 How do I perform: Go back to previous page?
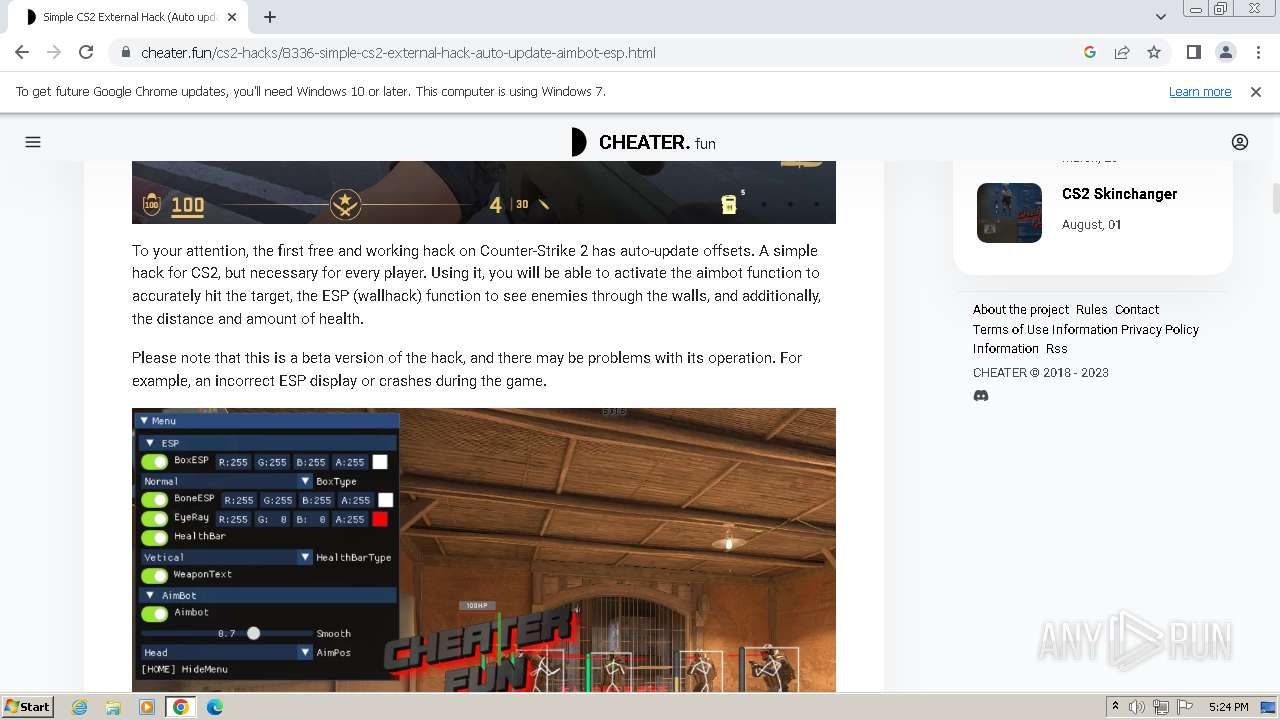pyautogui.click(x=22, y=52)
